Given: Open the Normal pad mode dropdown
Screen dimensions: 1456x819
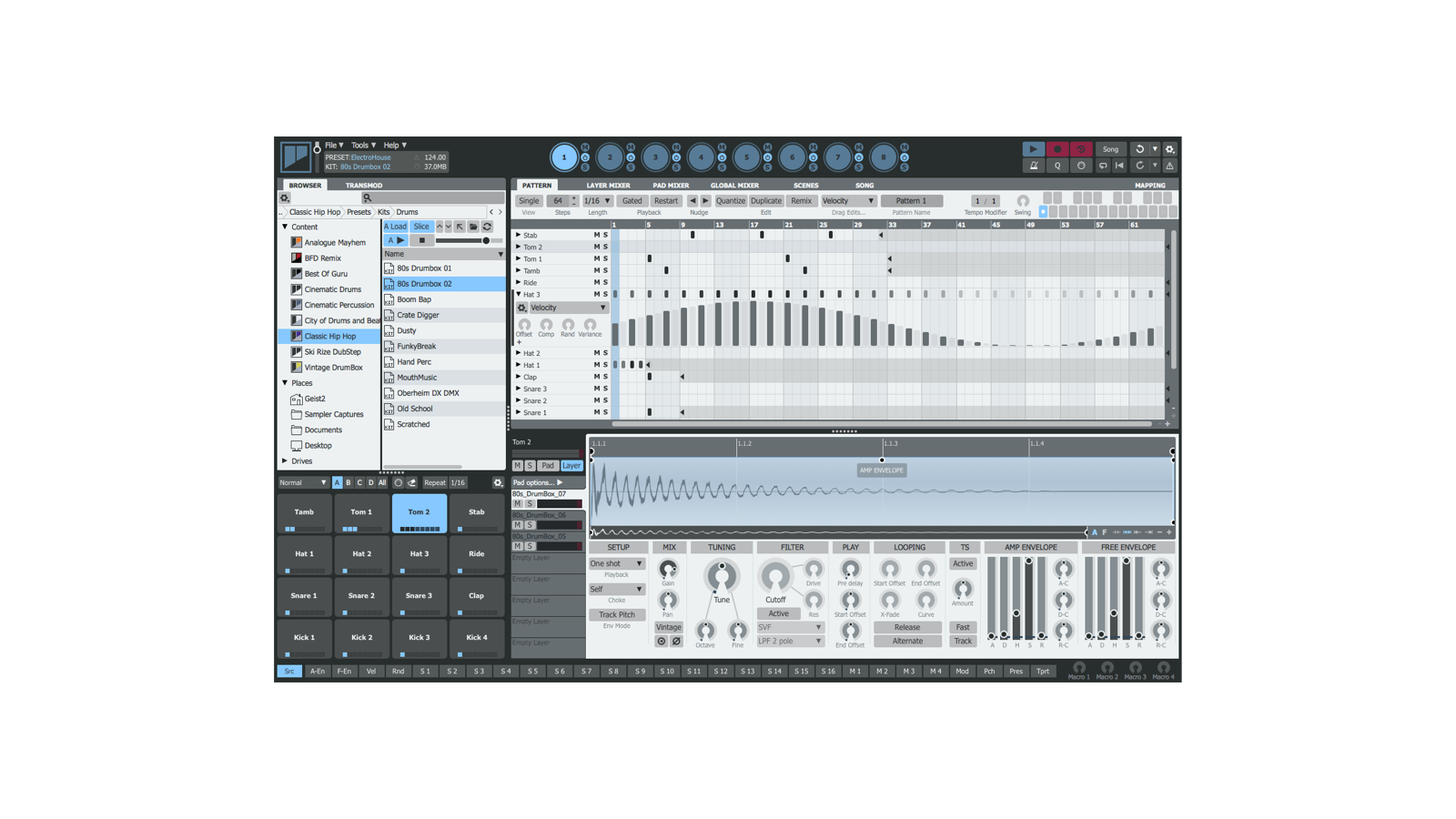Looking at the screenshot, I should pos(303,483).
